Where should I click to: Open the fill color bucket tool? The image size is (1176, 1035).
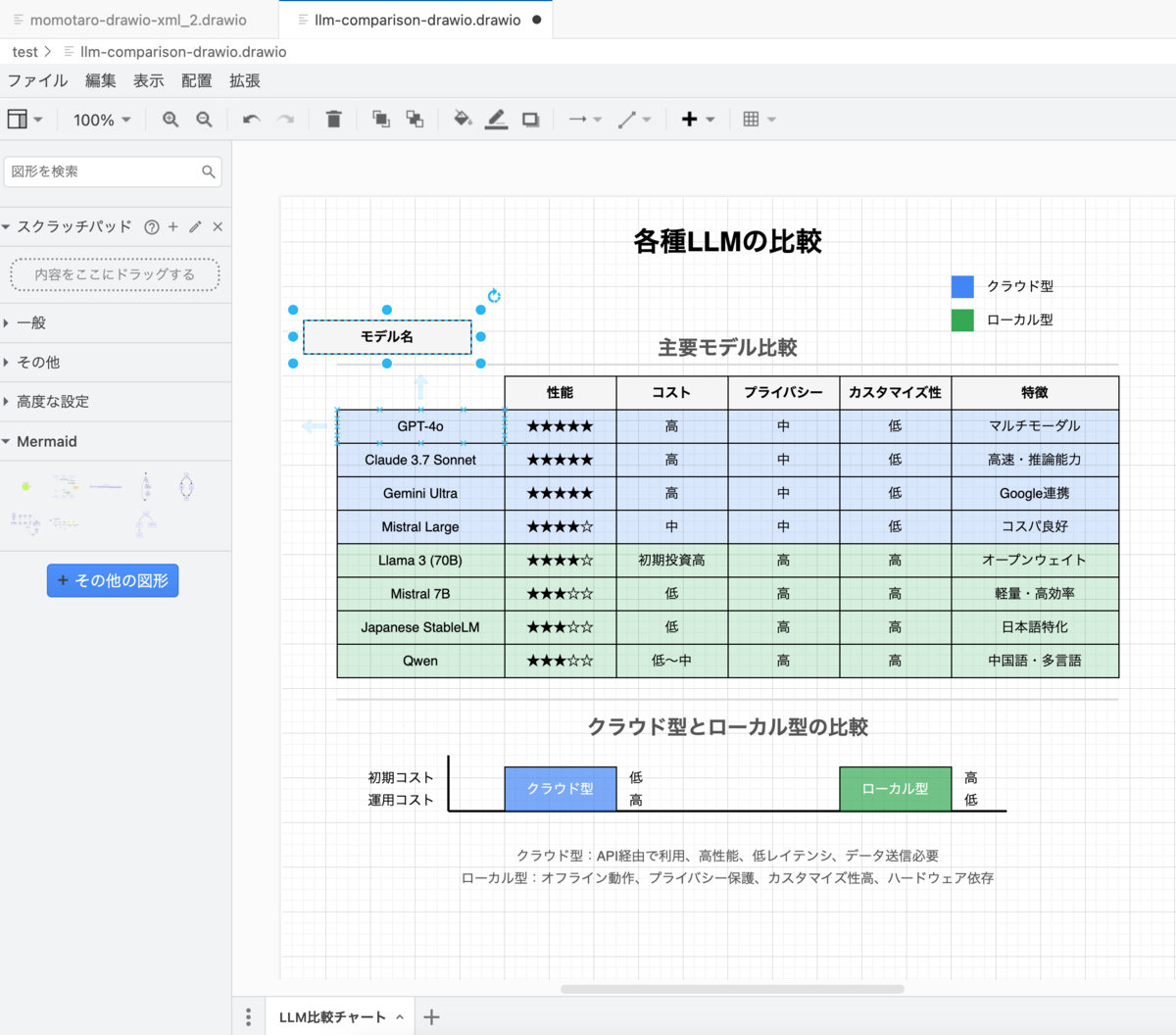(463, 120)
